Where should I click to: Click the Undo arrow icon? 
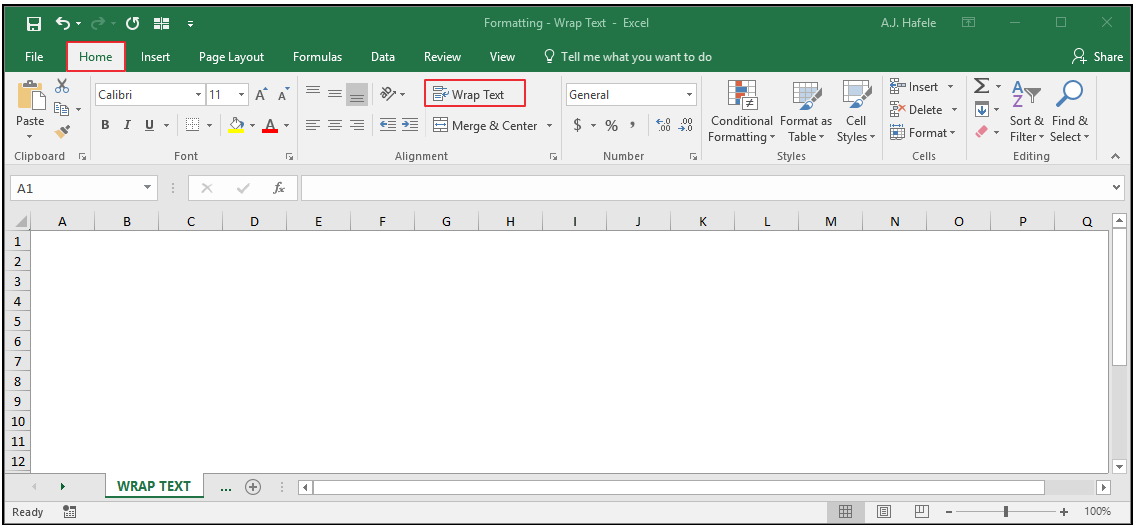pyautogui.click(x=63, y=24)
